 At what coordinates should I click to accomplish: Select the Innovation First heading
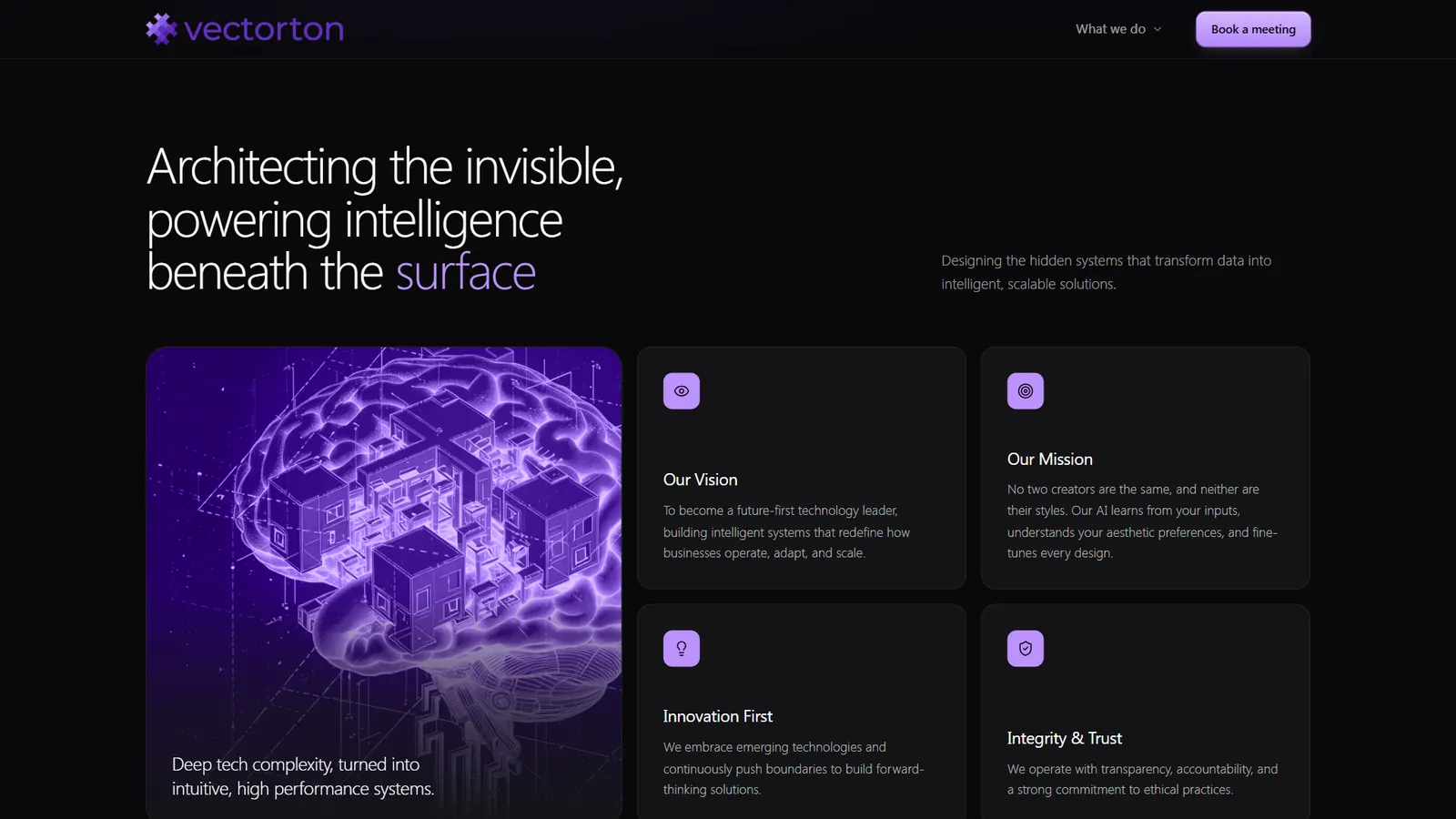point(718,716)
